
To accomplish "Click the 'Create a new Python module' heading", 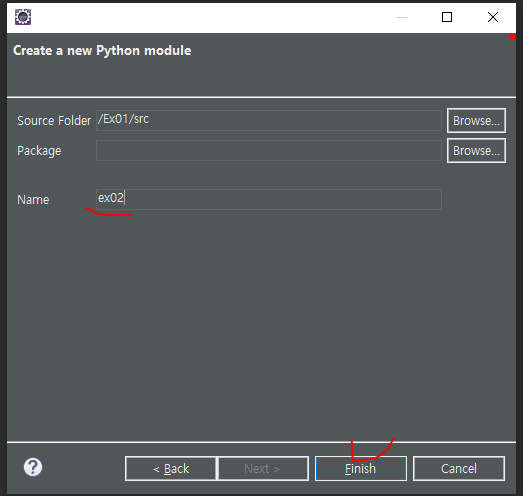I will (x=102, y=51).
